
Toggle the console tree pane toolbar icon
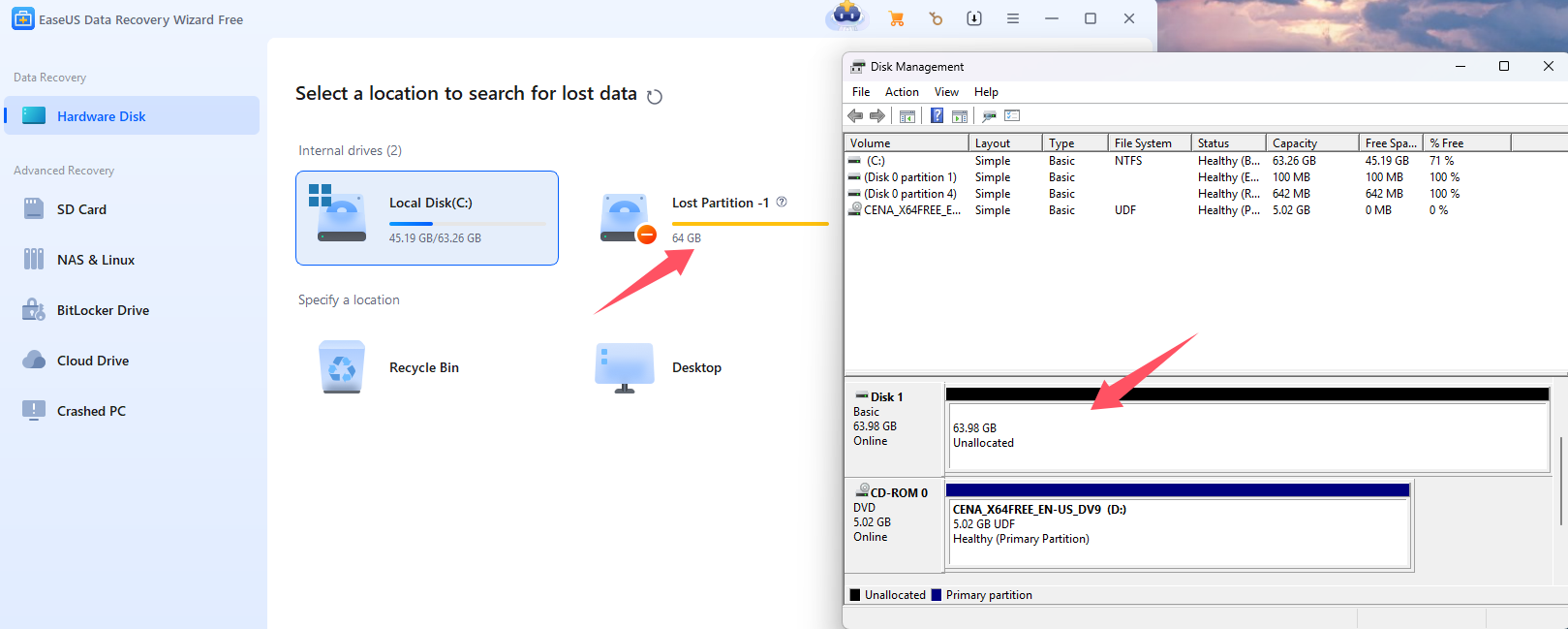907,116
